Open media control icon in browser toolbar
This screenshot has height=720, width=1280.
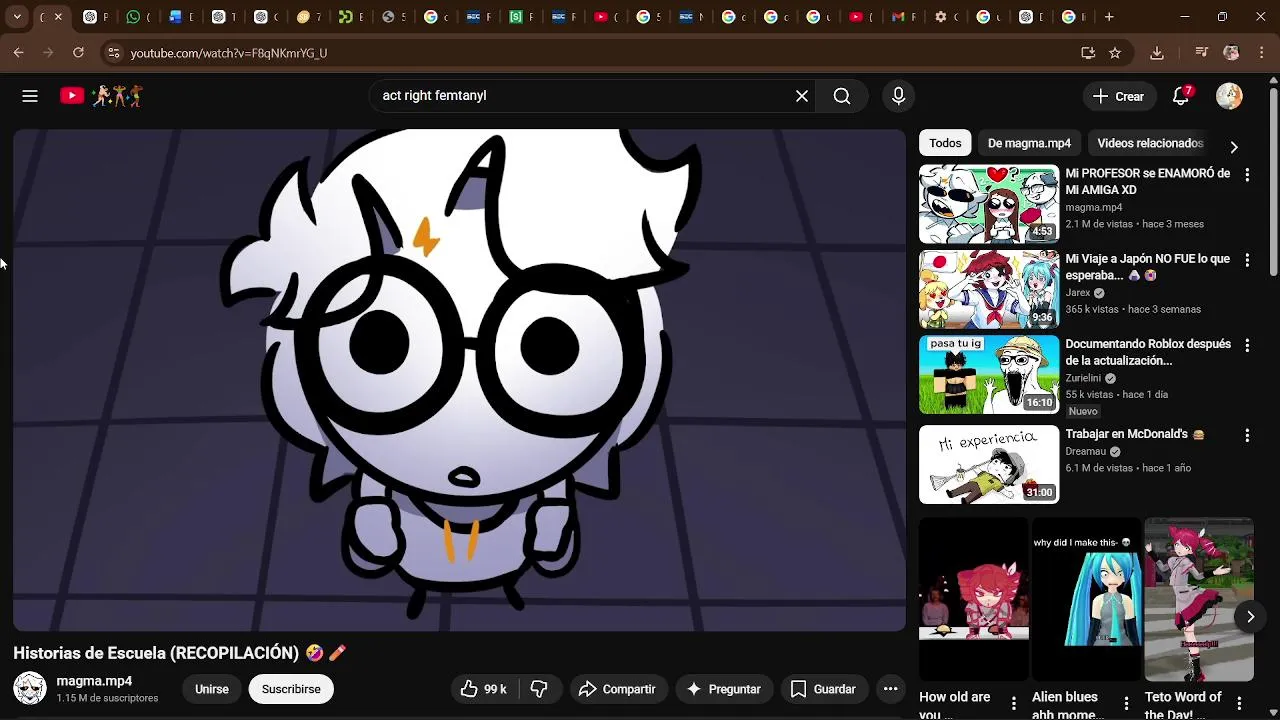1202,53
